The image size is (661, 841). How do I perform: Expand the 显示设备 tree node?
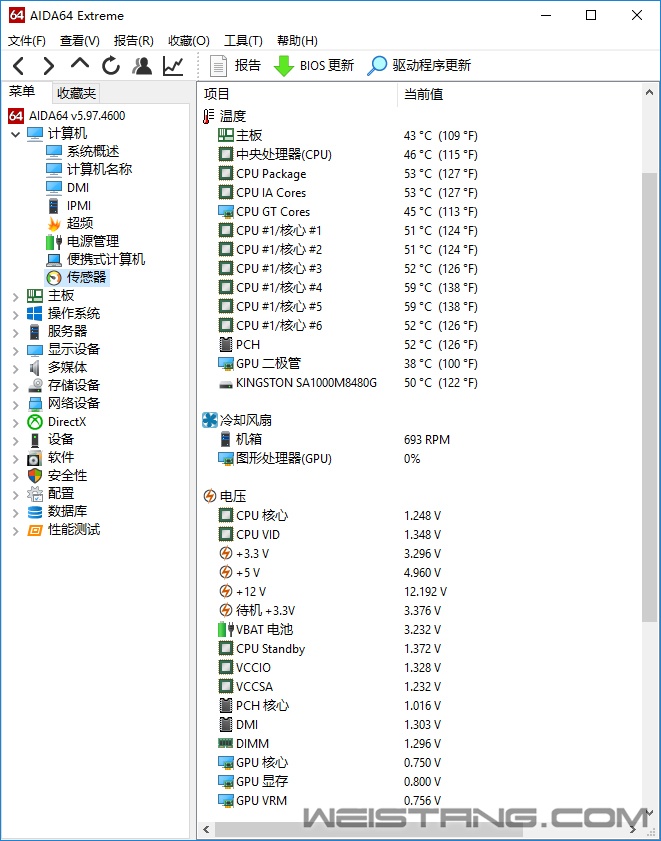click(x=16, y=350)
